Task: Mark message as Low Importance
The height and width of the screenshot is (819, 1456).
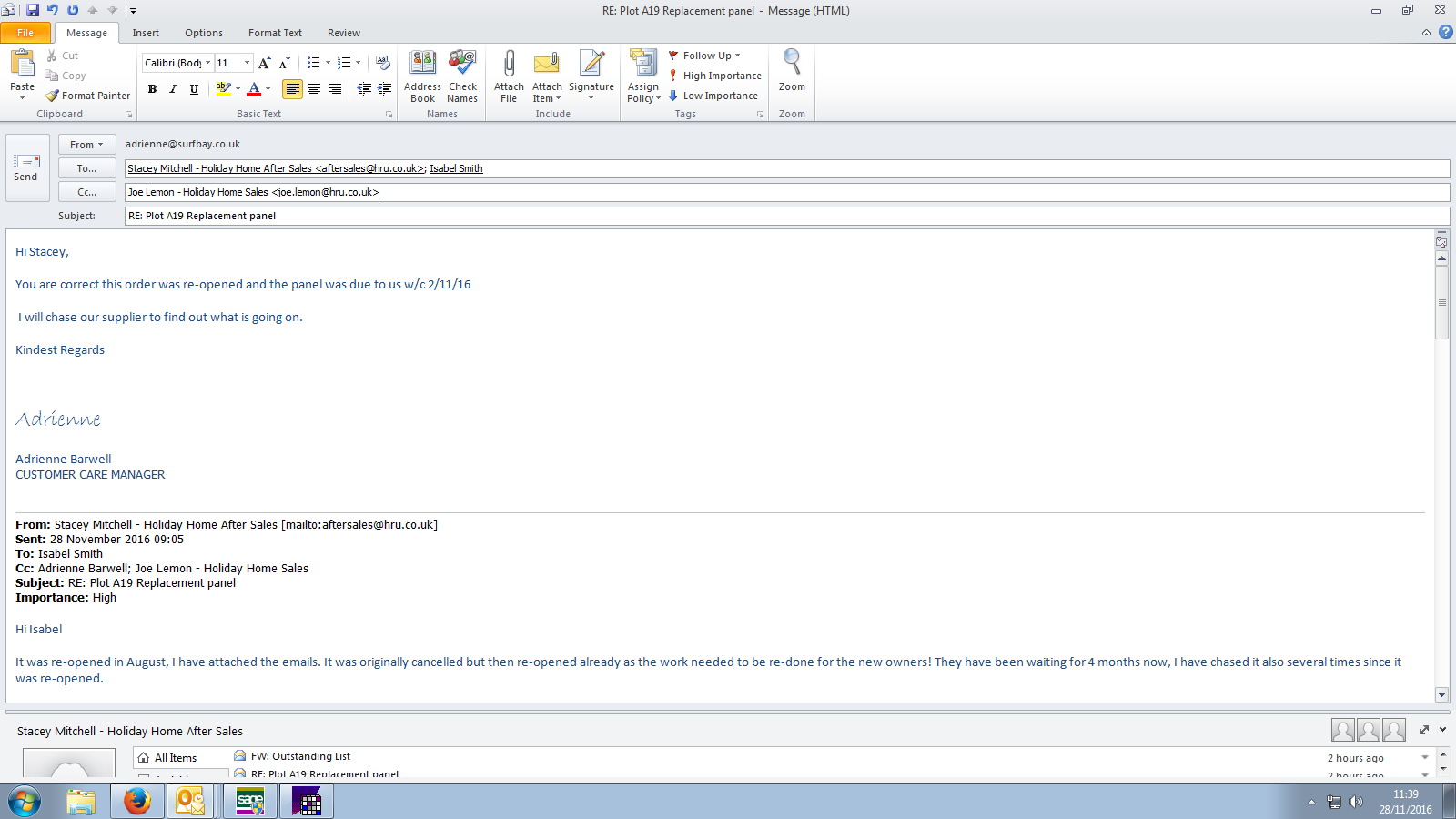Action: [713, 96]
